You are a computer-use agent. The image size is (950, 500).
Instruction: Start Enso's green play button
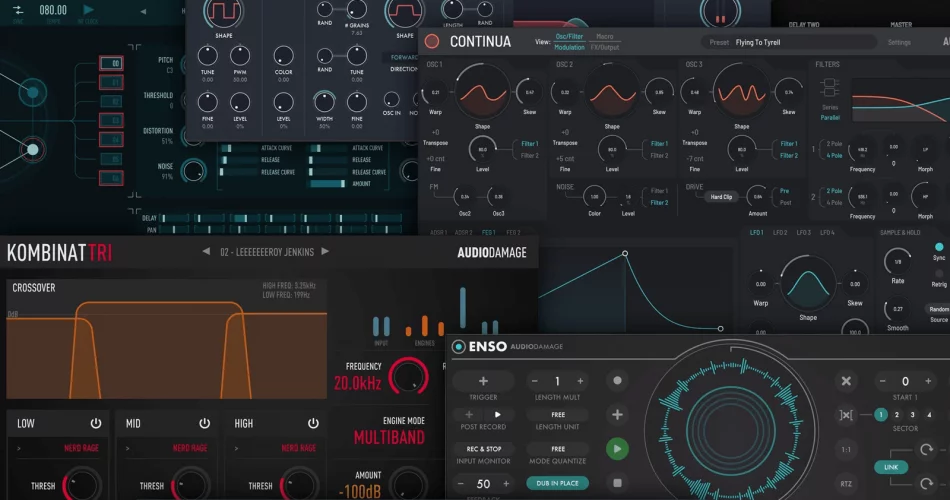point(617,449)
